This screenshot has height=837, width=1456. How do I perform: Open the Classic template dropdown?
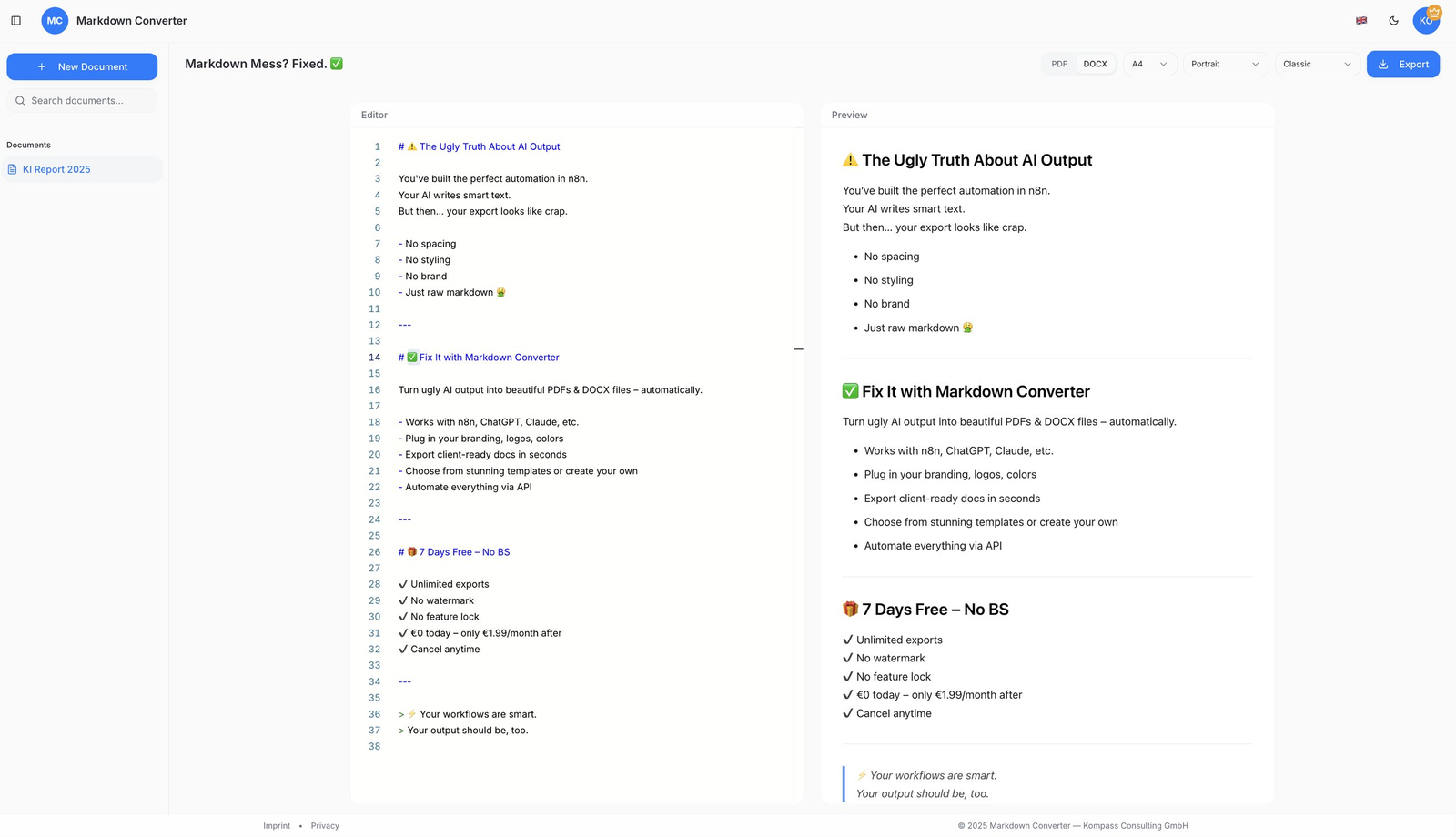click(1316, 65)
